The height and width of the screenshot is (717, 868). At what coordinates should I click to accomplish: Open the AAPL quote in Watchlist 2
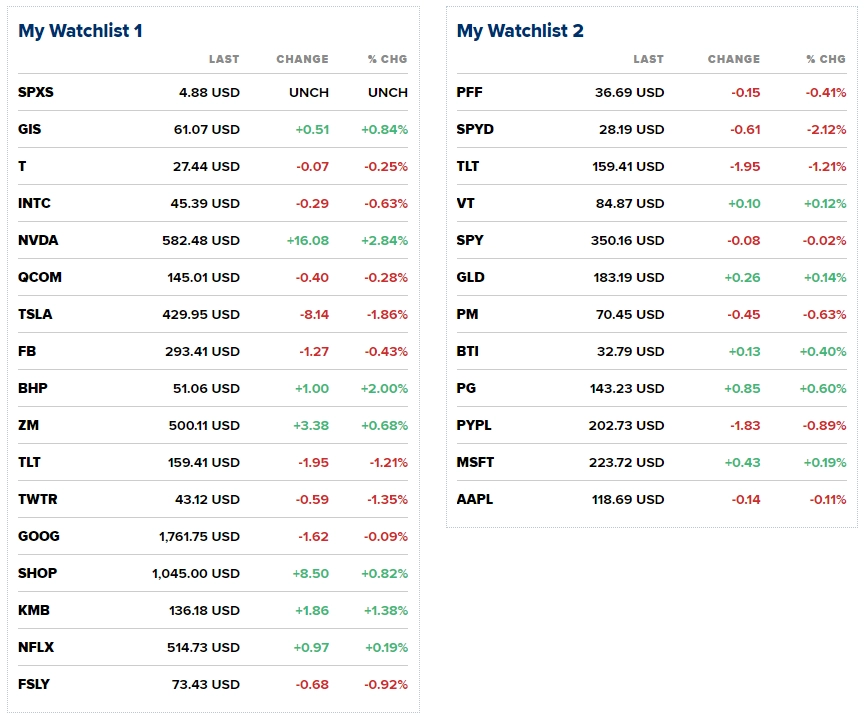(475, 499)
